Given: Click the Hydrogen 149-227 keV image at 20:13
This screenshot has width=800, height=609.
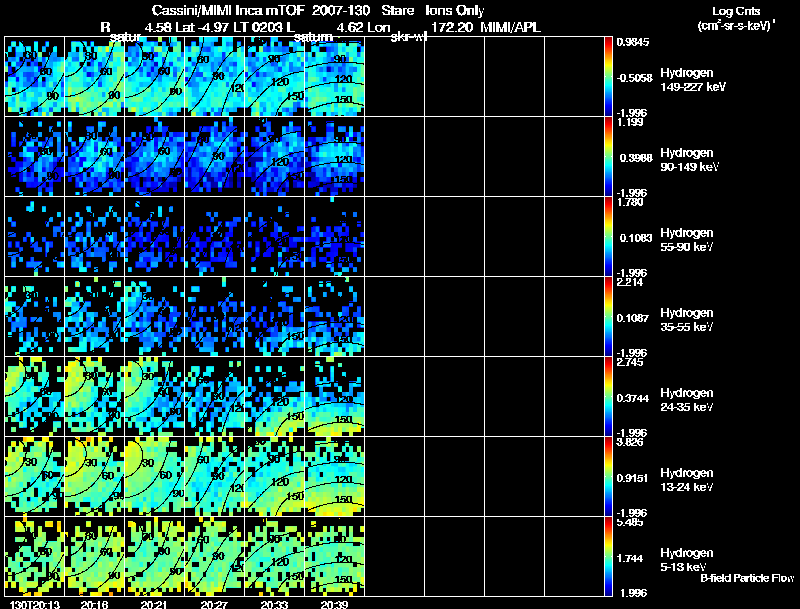Looking at the screenshot, I should pos(34,77).
